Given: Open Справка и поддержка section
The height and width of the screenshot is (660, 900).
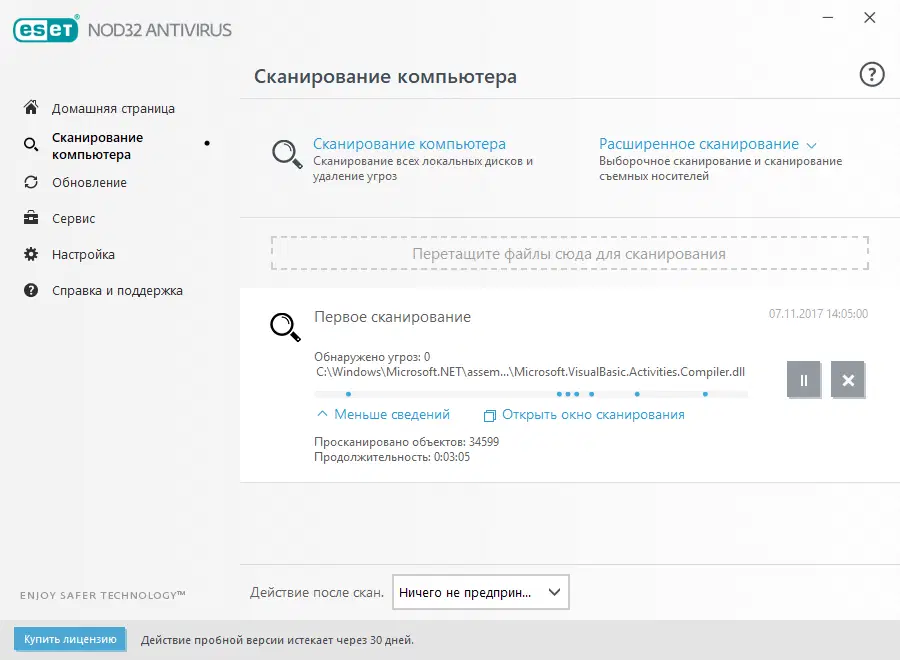Looking at the screenshot, I should [118, 290].
